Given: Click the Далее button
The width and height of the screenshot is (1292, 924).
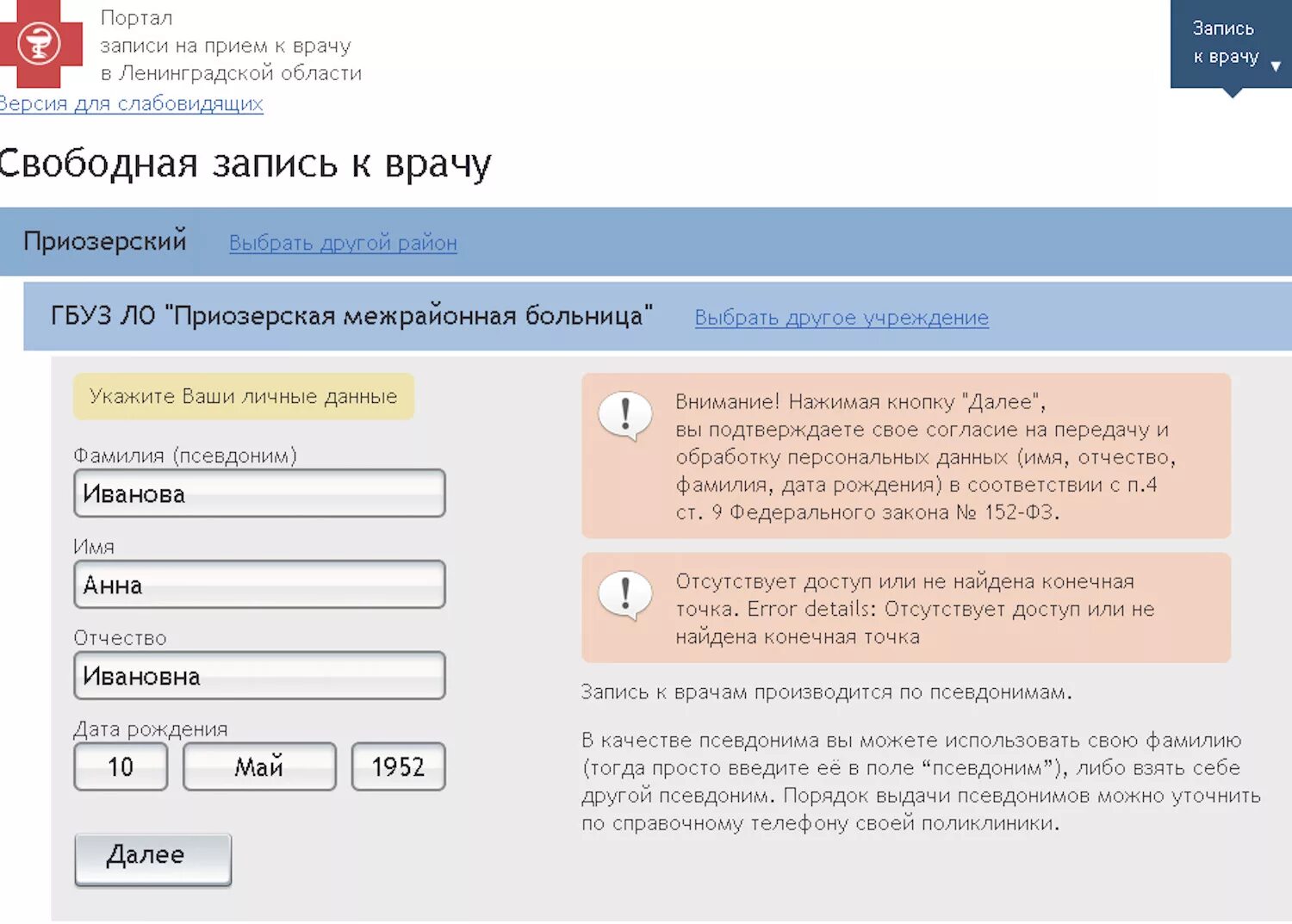Looking at the screenshot, I should pyautogui.click(x=153, y=859).
